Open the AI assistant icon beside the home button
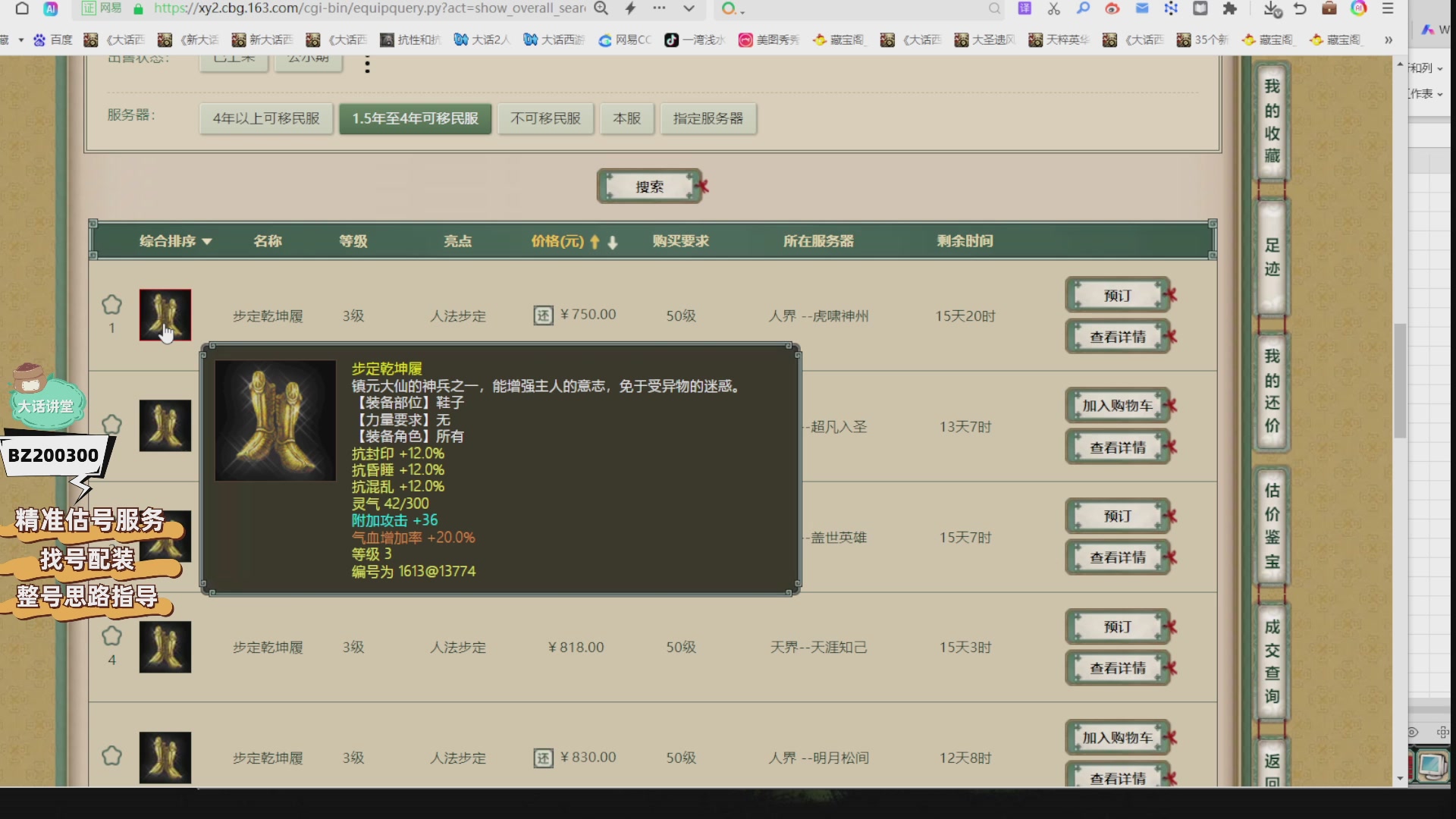The width and height of the screenshot is (1456, 819). coord(51,8)
